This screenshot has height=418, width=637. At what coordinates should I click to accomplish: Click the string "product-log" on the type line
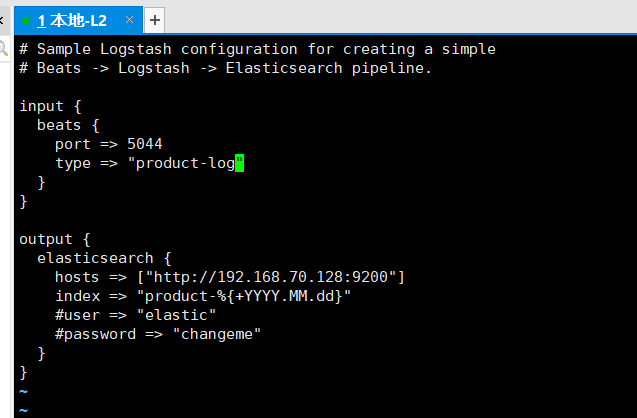(185, 163)
